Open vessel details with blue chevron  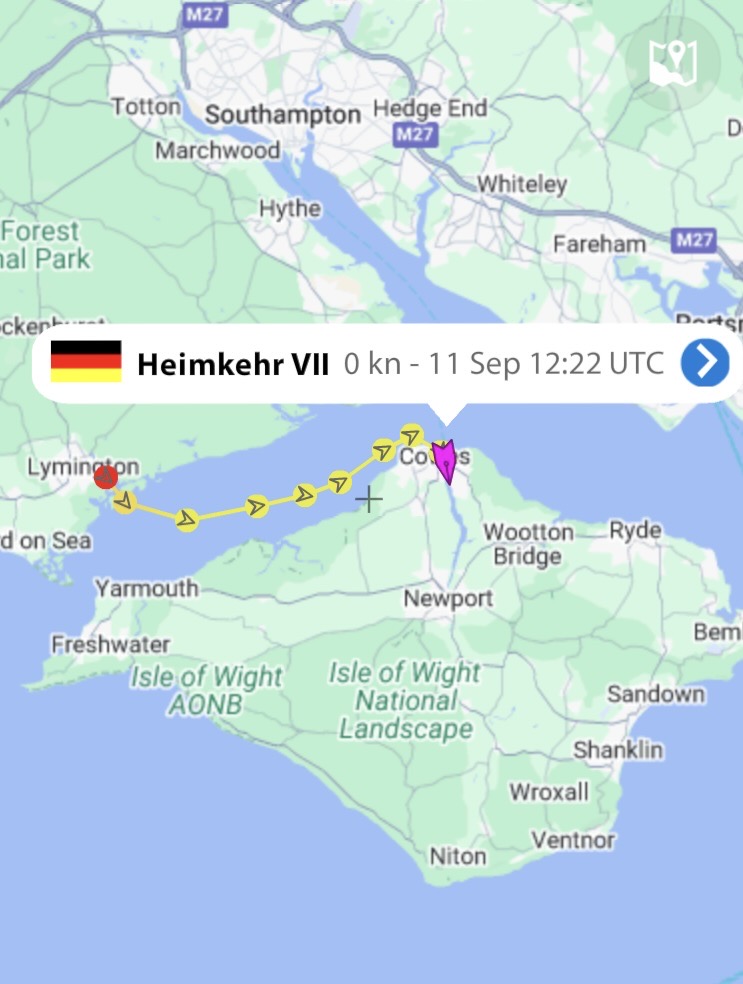tap(705, 363)
